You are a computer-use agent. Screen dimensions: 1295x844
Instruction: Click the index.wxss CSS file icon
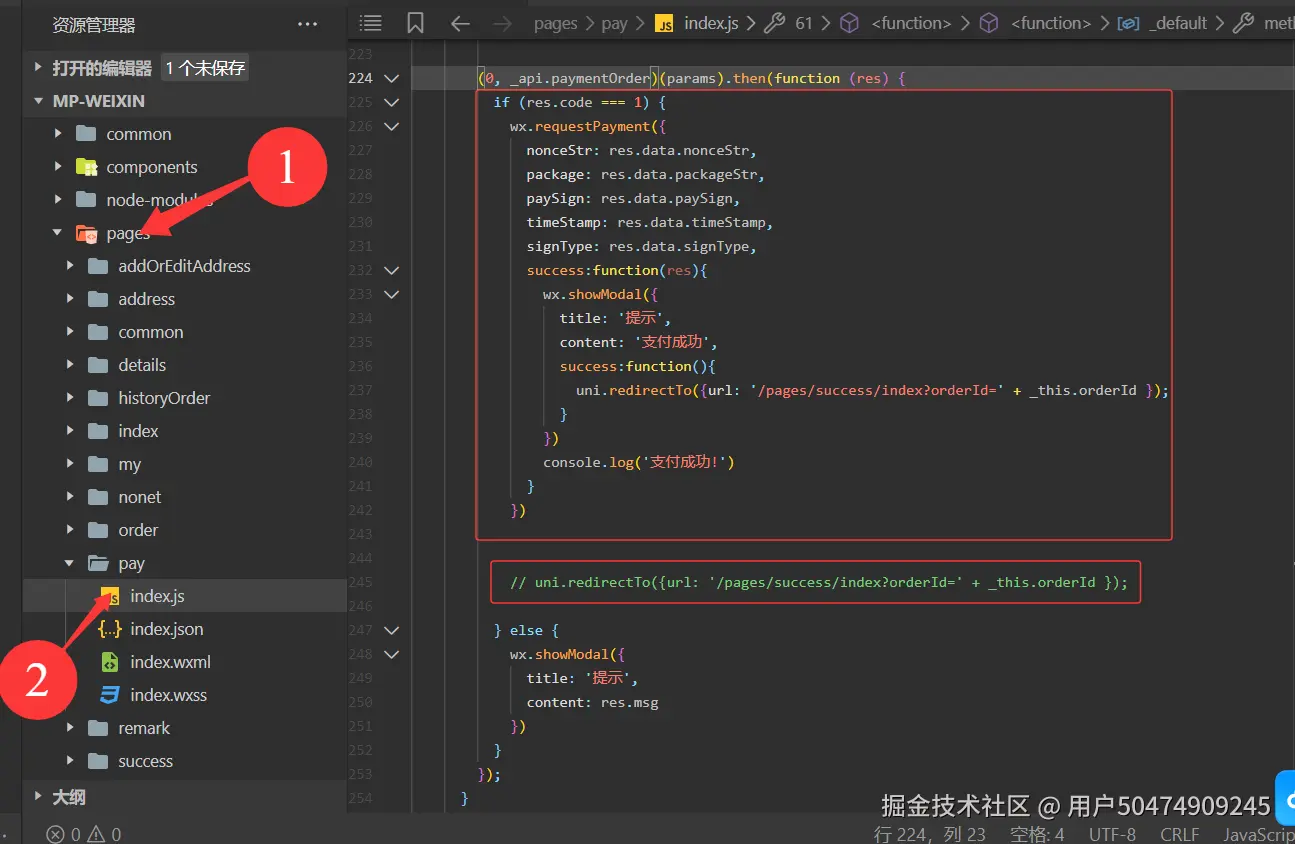tap(110, 695)
